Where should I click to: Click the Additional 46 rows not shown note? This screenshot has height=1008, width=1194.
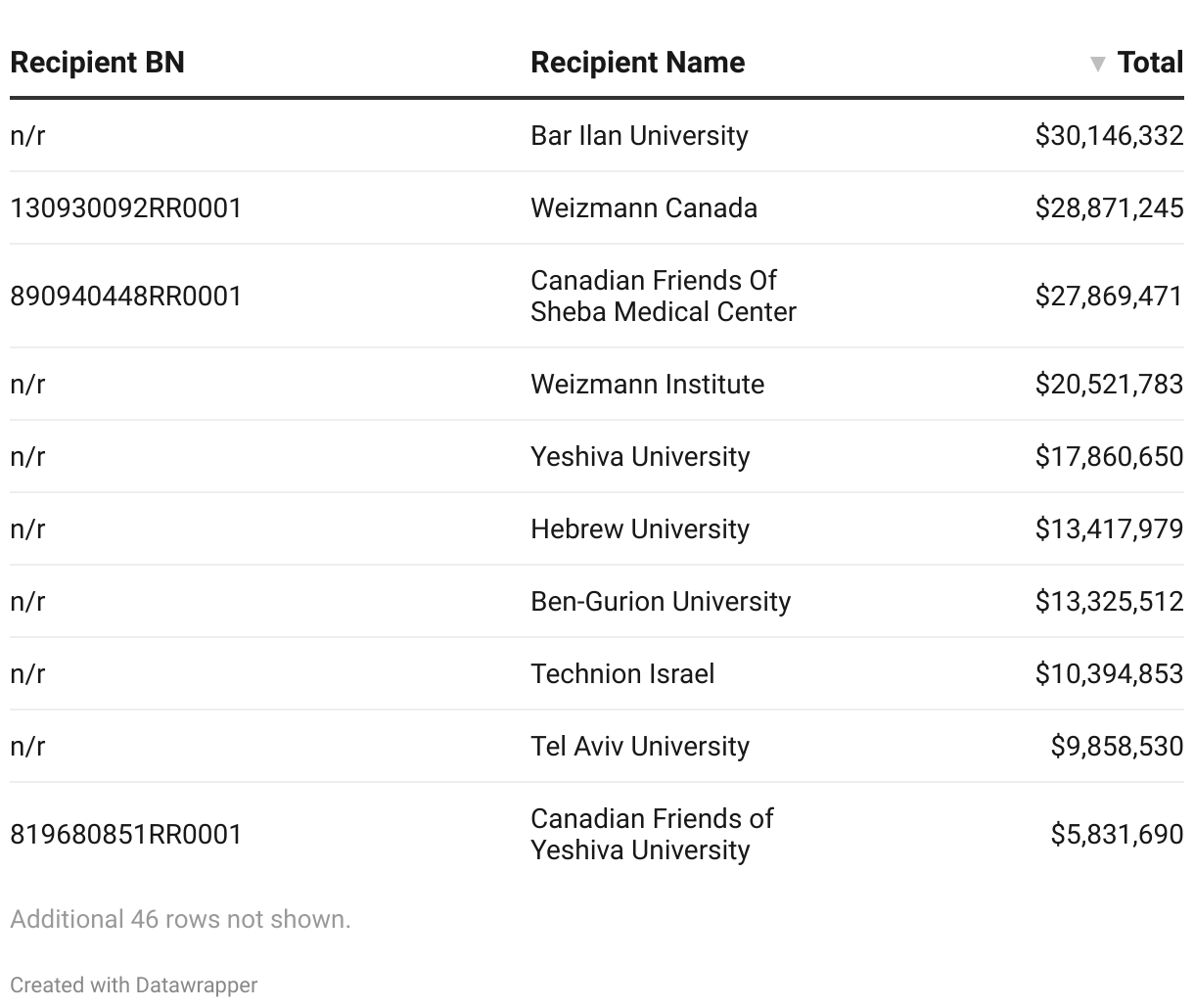tap(180, 919)
